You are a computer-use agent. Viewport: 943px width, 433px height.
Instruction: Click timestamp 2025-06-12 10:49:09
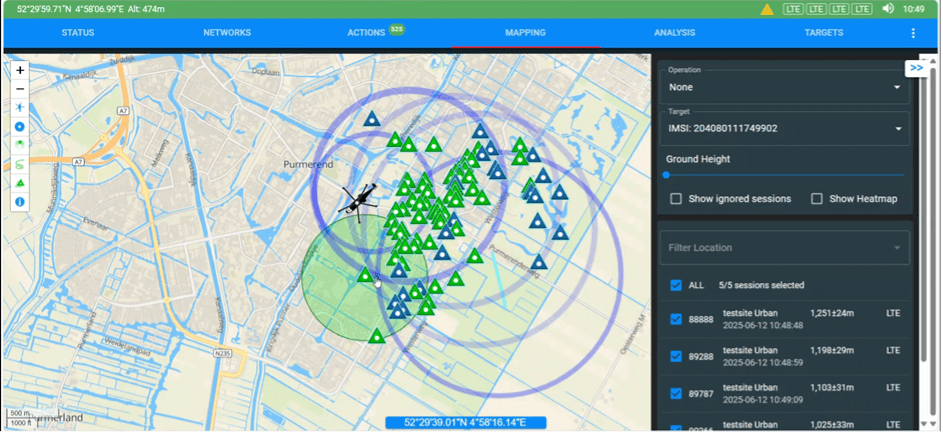(763, 400)
